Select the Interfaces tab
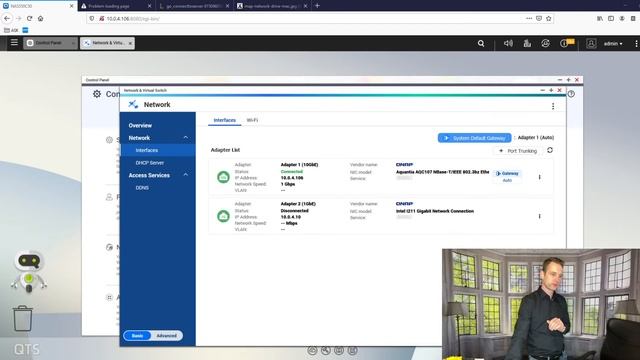Viewport: 640px width, 360px height. tap(224, 120)
